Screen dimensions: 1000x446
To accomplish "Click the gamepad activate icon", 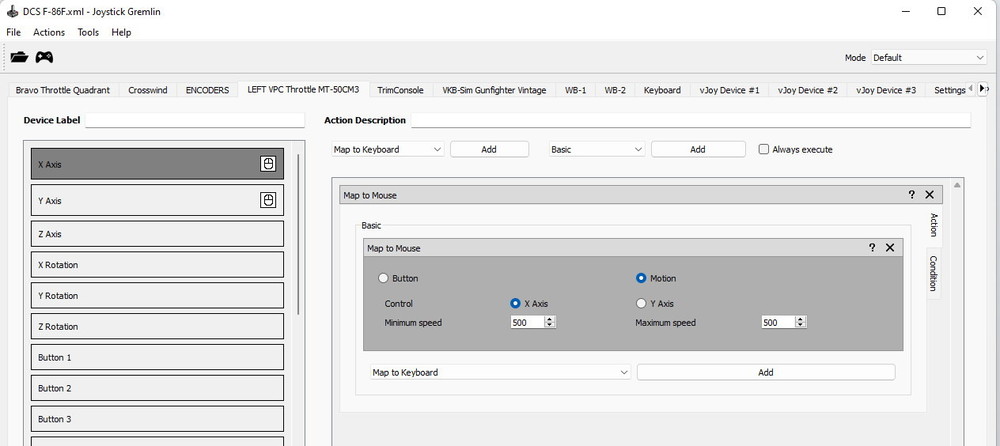I will click(x=45, y=57).
